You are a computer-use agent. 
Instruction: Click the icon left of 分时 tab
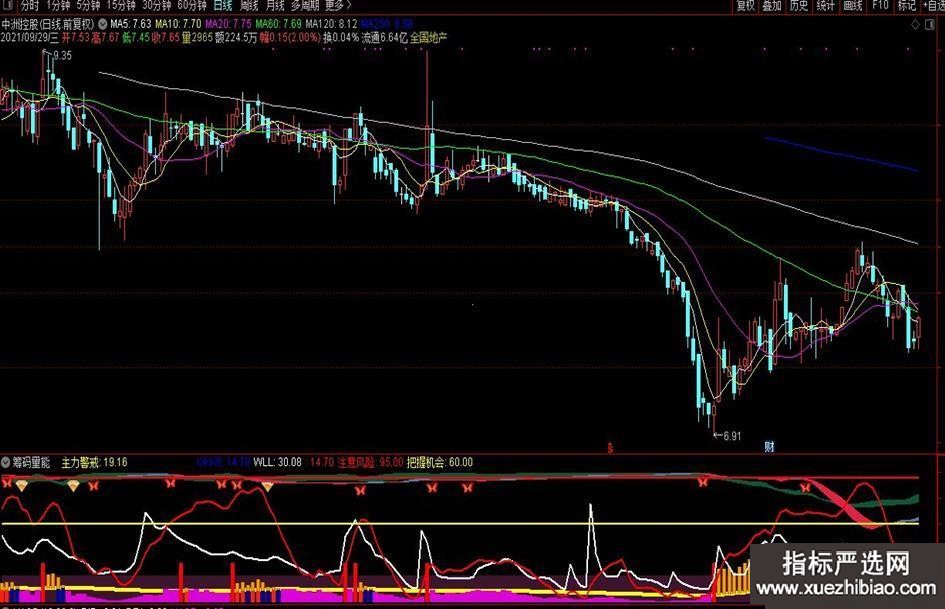[8, 6]
